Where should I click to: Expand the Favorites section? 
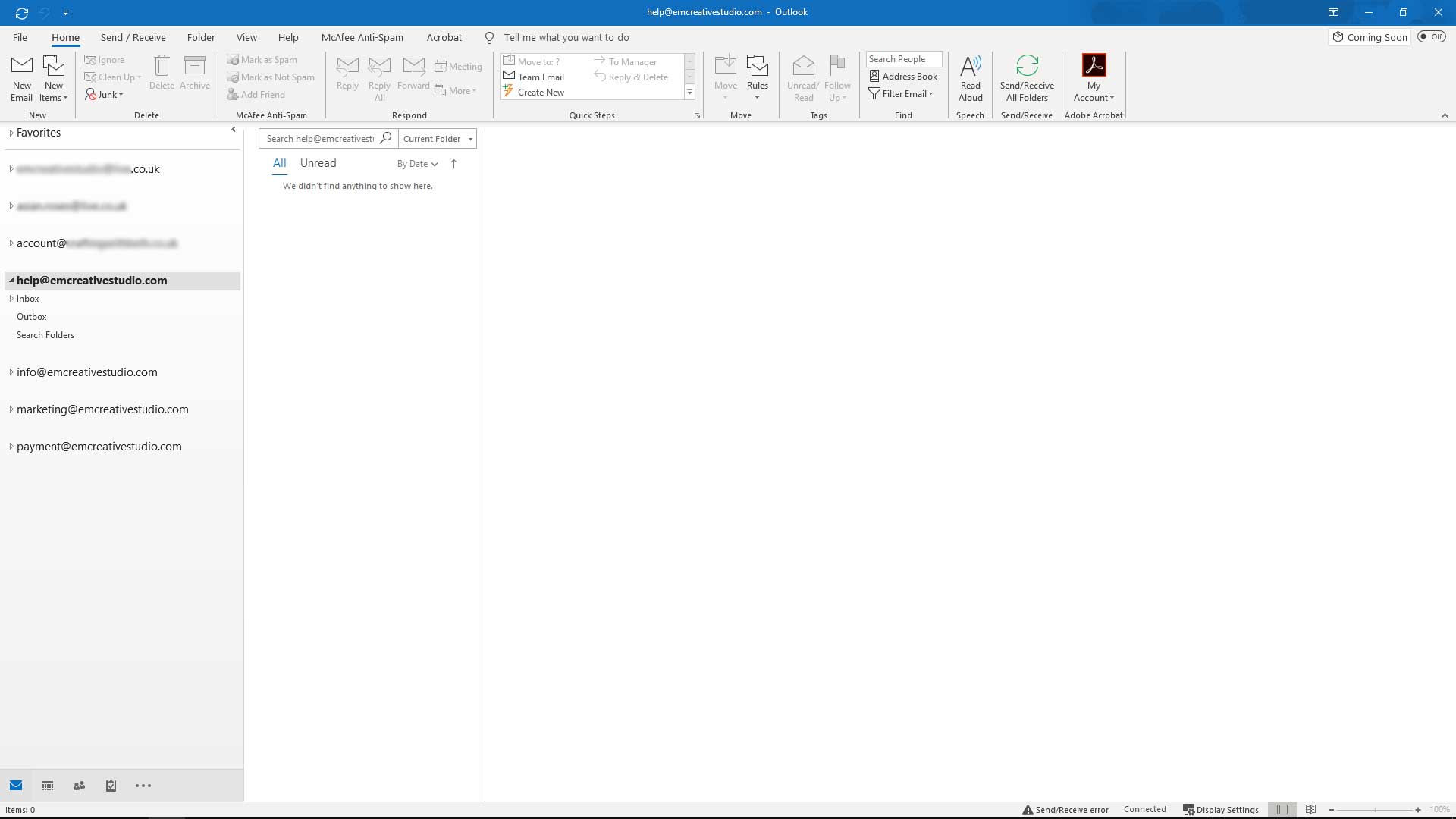[x=11, y=133]
